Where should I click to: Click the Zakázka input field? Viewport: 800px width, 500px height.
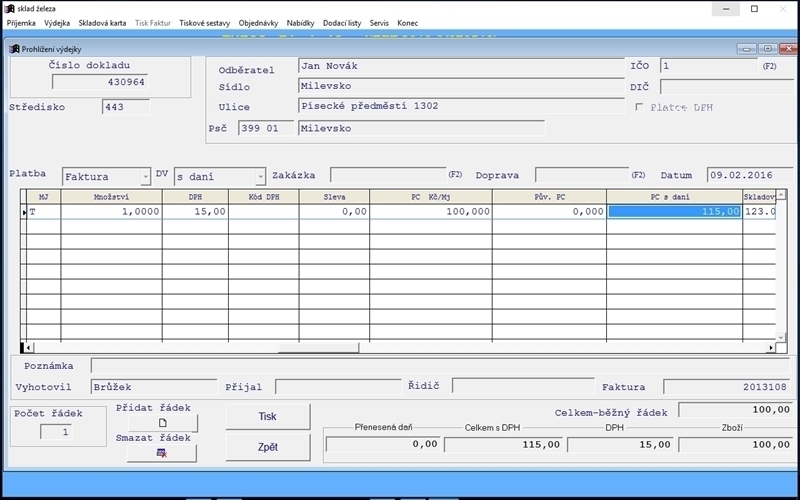pos(388,175)
